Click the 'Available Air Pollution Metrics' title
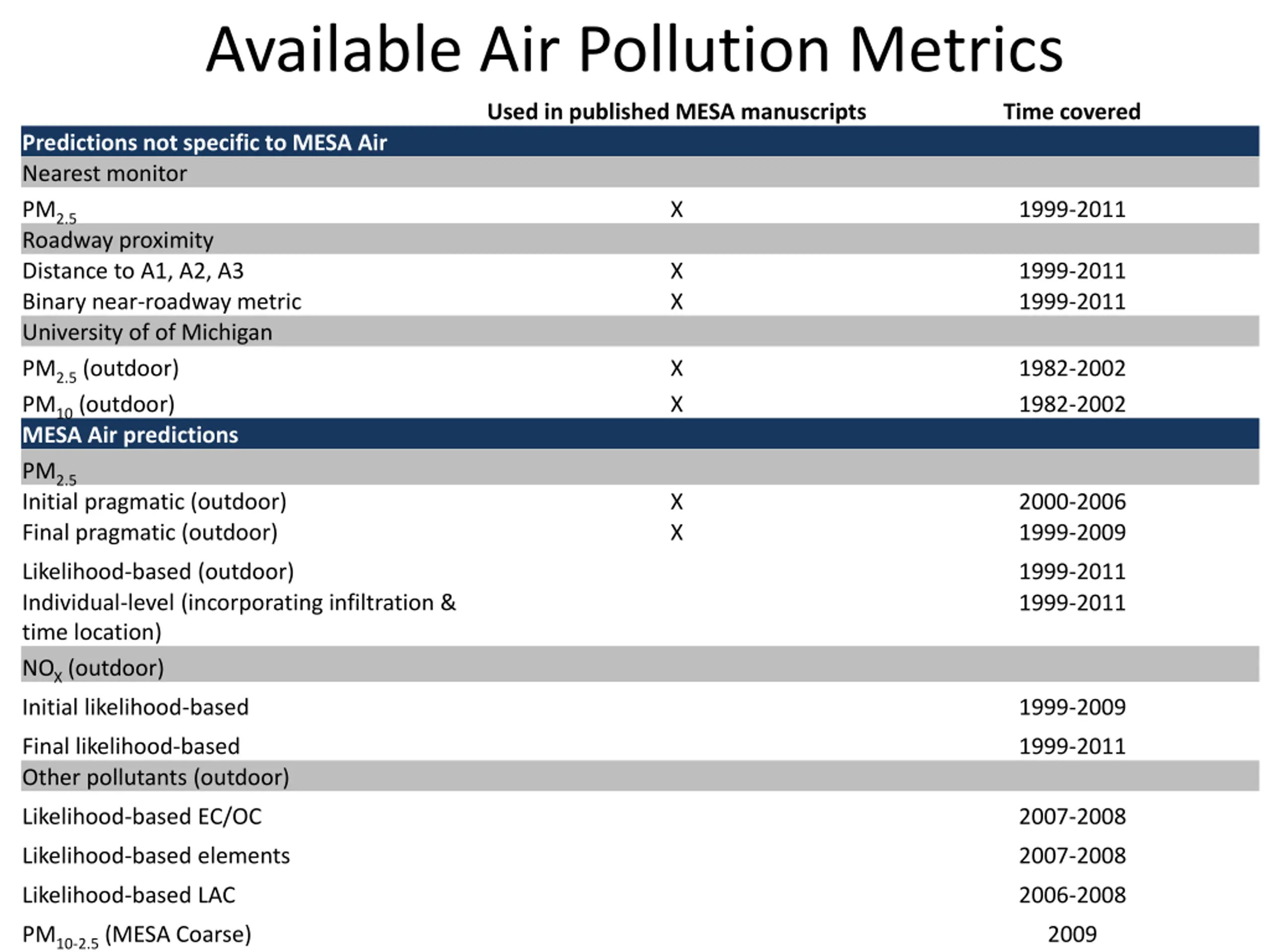Viewport: 1270px width, 952px height. [x=635, y=50]
